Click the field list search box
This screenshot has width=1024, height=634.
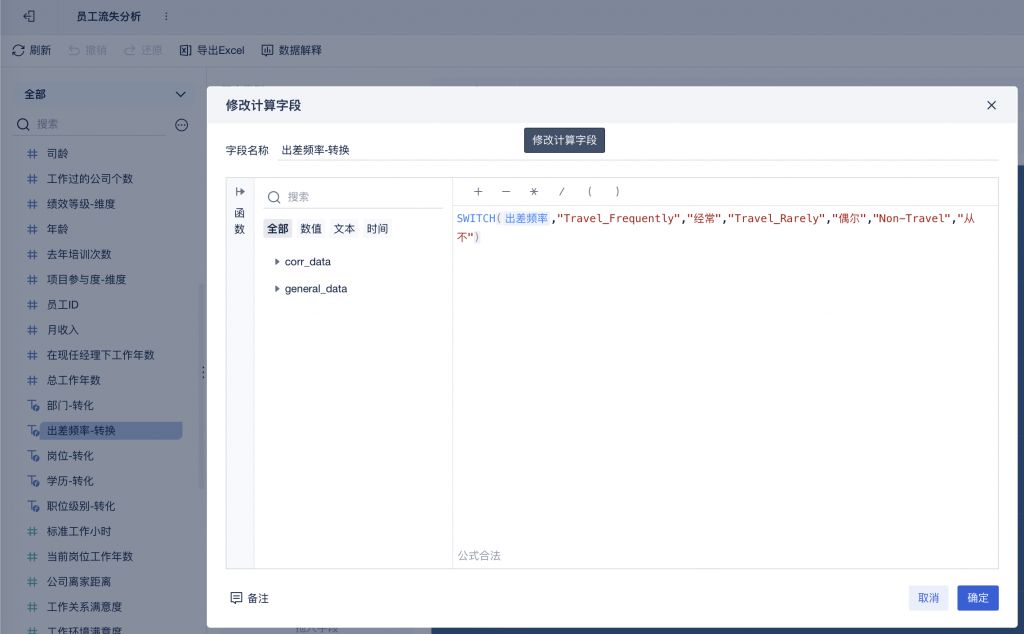(91, 124)
